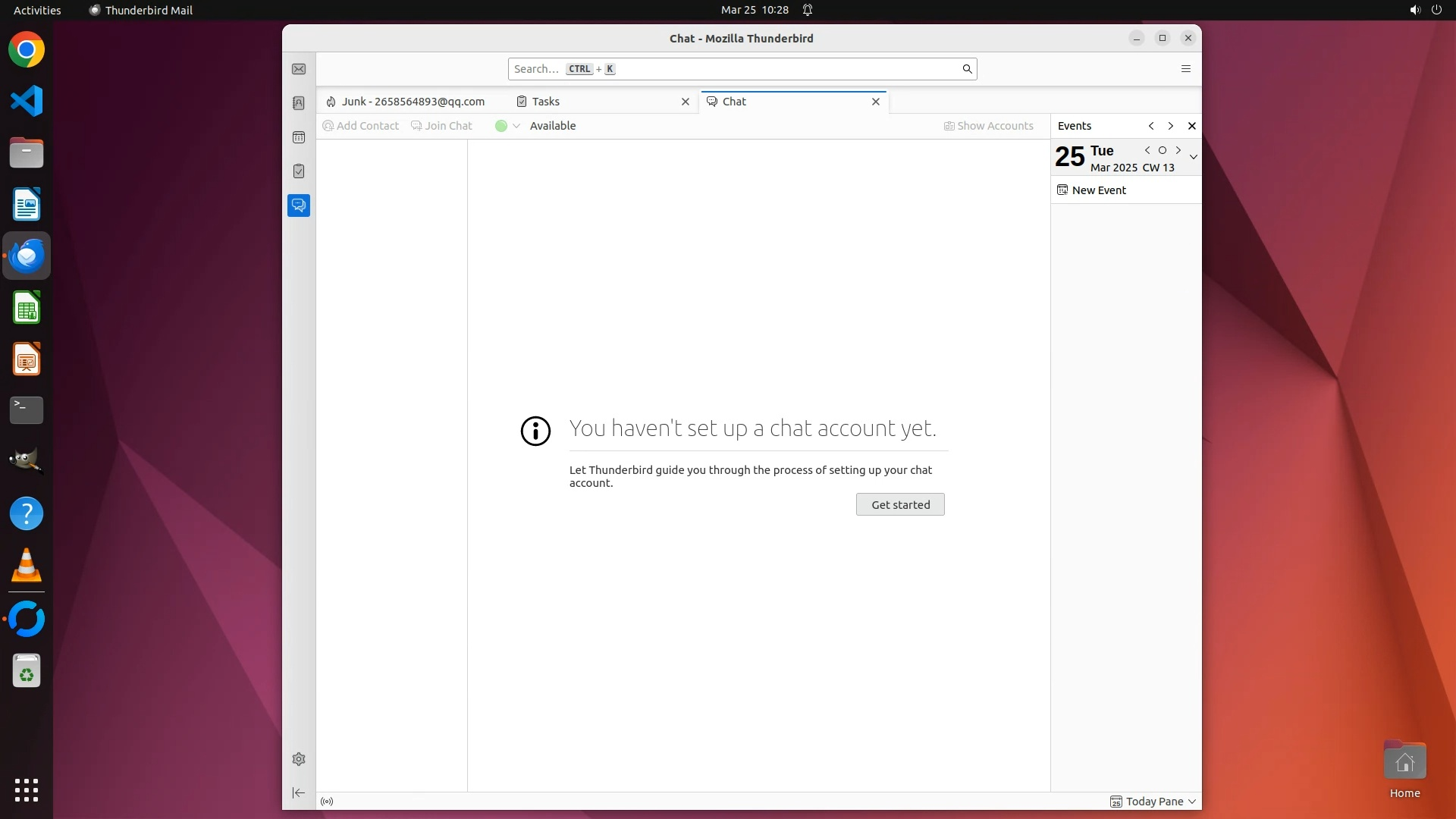Open the Thunderbird hamburger app menu
The height and width of the screenshot is (819, 1456).
(1186, 69)
